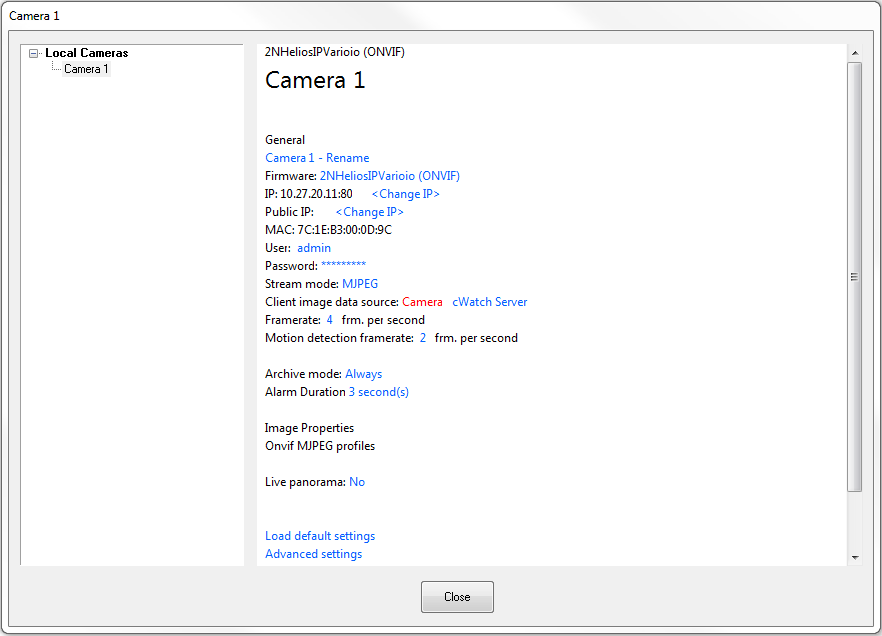Edit motion detection framerate value 2
Viewport: 882px width, 636px height.
(422, 338)
